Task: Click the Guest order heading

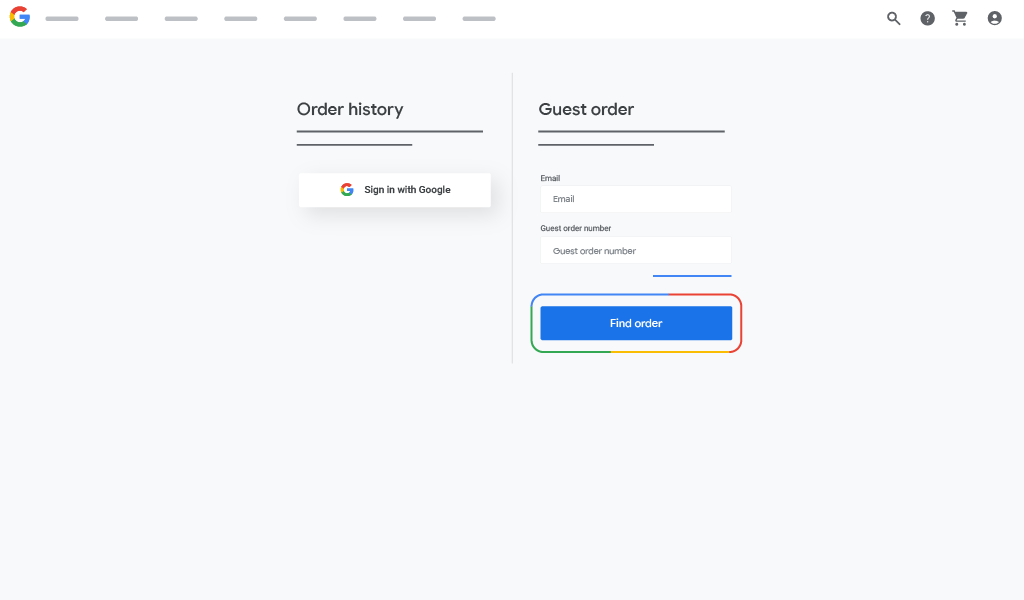Action: (586, 110)
